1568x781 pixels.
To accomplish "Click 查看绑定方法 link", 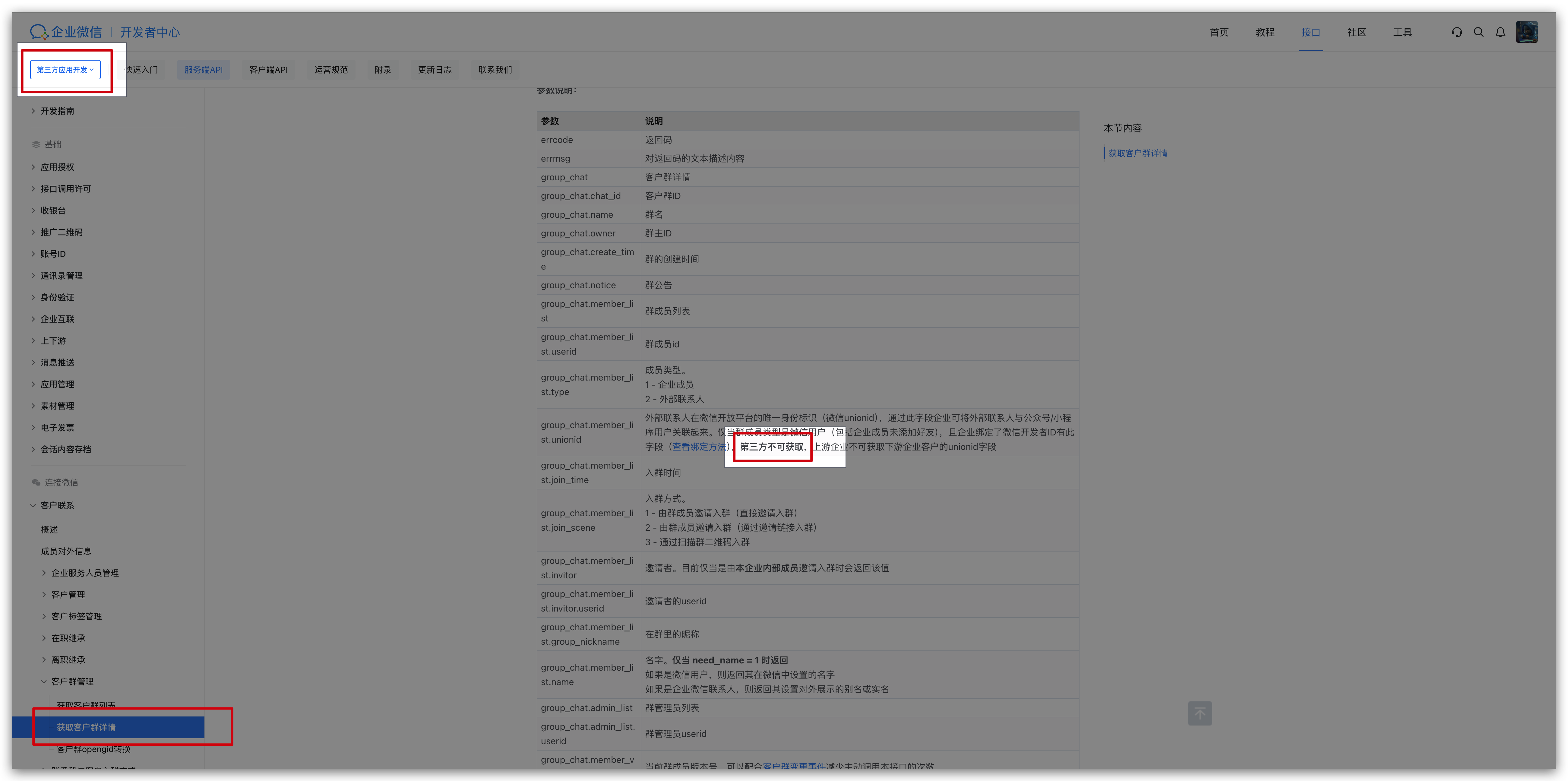I will [x=699, y=447].
